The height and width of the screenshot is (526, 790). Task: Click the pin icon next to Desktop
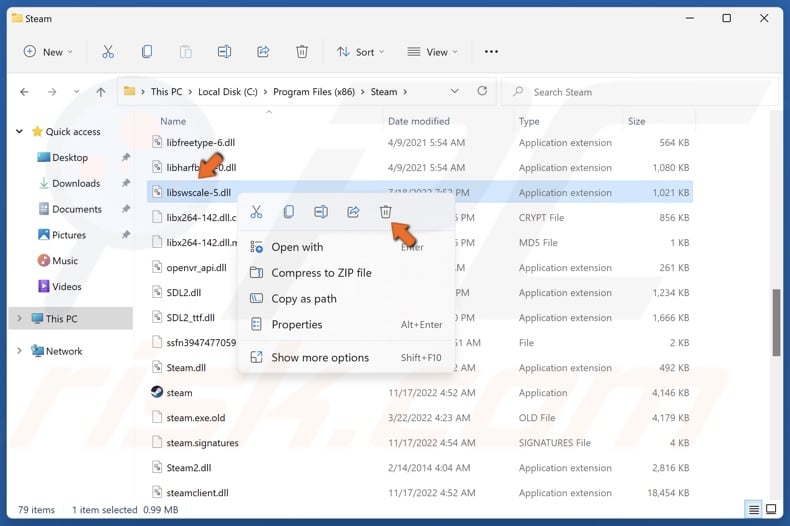click(126, 157)
